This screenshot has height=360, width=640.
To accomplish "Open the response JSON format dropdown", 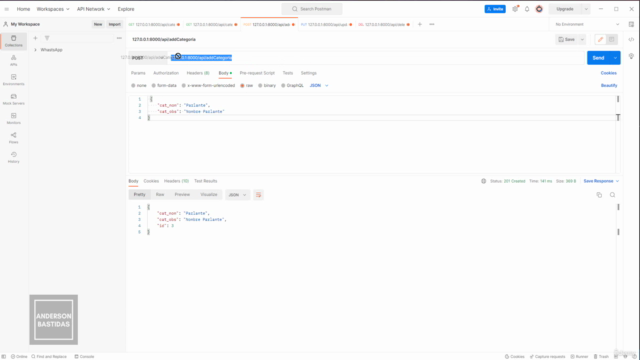I will [x=237, y=195].
